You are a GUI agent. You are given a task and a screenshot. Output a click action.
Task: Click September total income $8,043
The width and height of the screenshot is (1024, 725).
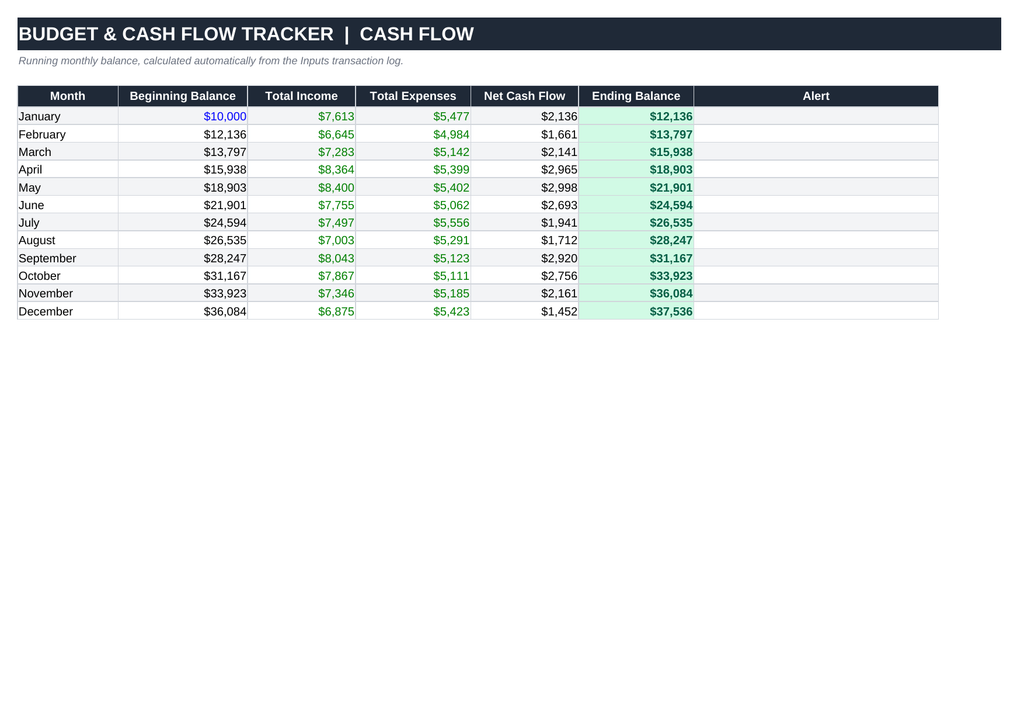point(302,259)
